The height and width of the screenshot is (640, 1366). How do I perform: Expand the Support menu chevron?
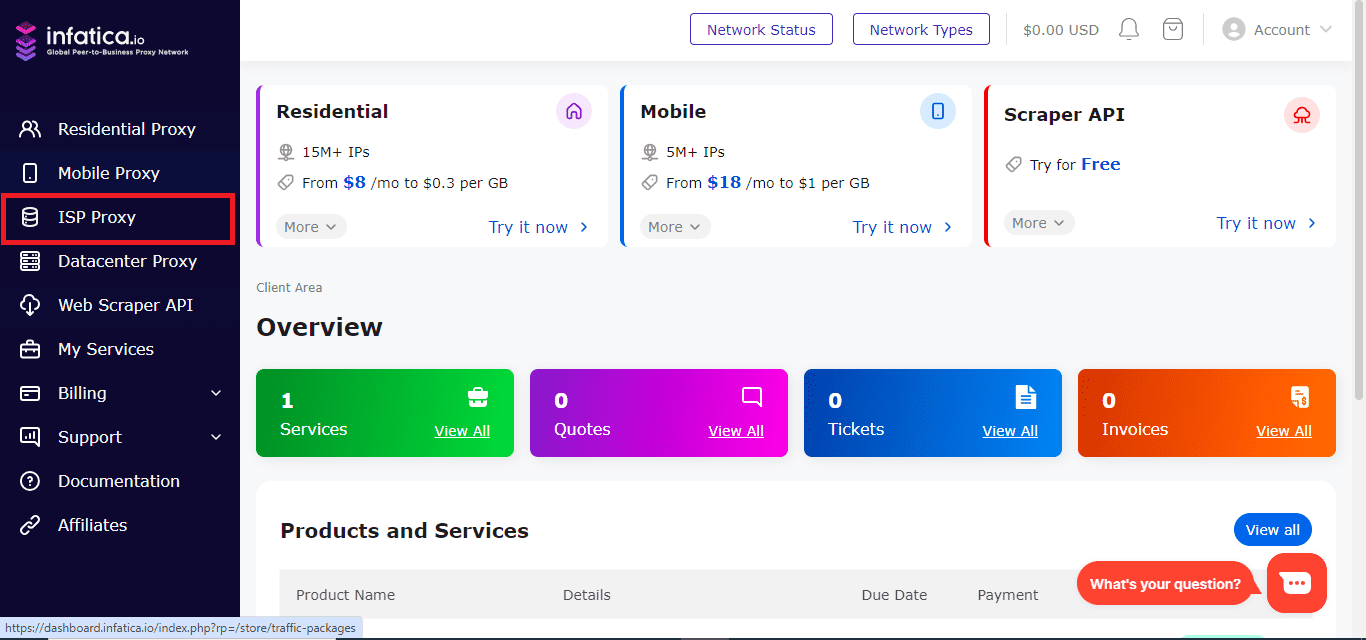[x=216, y=437]
